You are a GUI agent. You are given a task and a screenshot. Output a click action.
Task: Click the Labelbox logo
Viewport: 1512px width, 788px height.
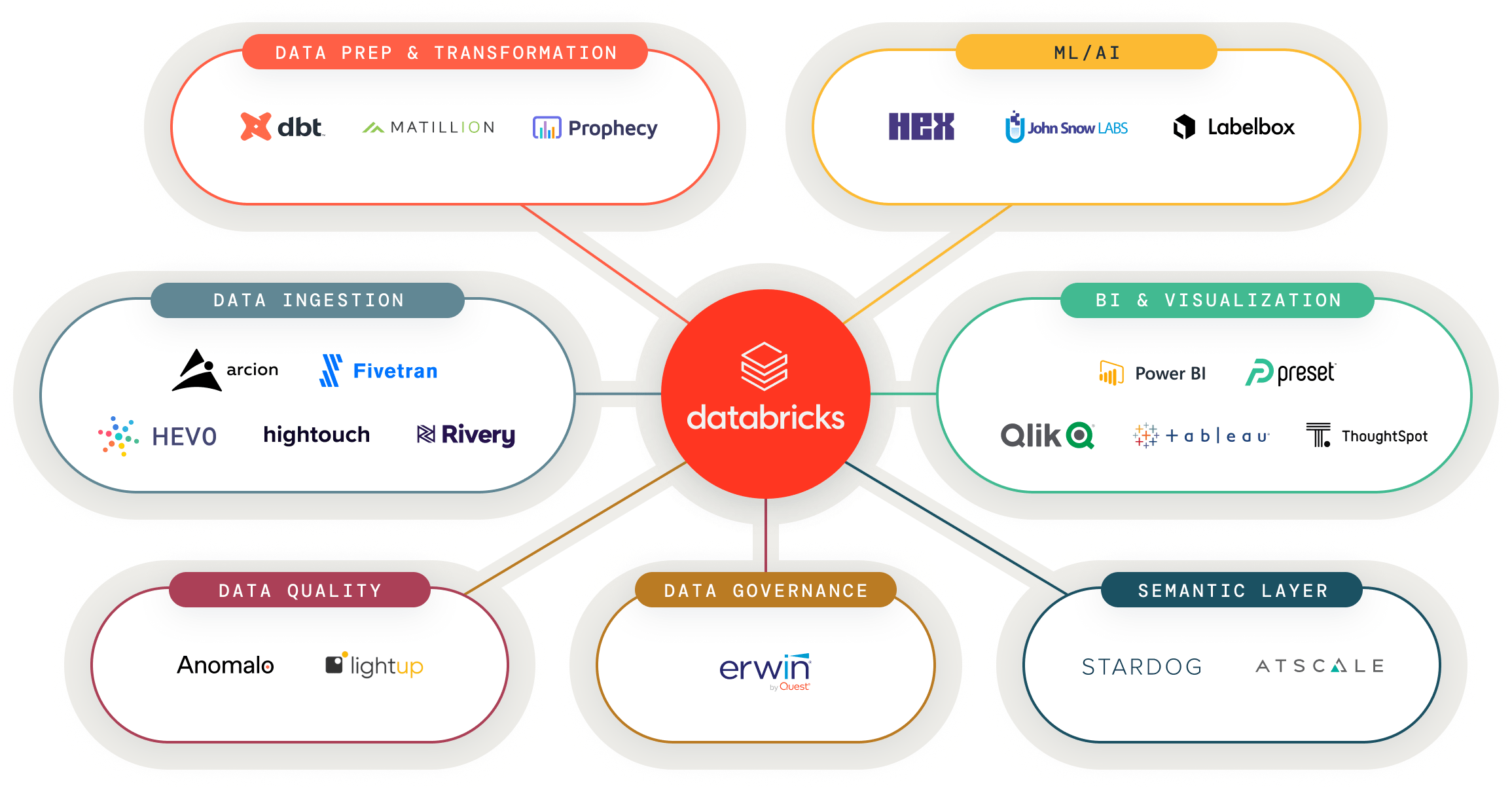click(x=1234, y=127)
